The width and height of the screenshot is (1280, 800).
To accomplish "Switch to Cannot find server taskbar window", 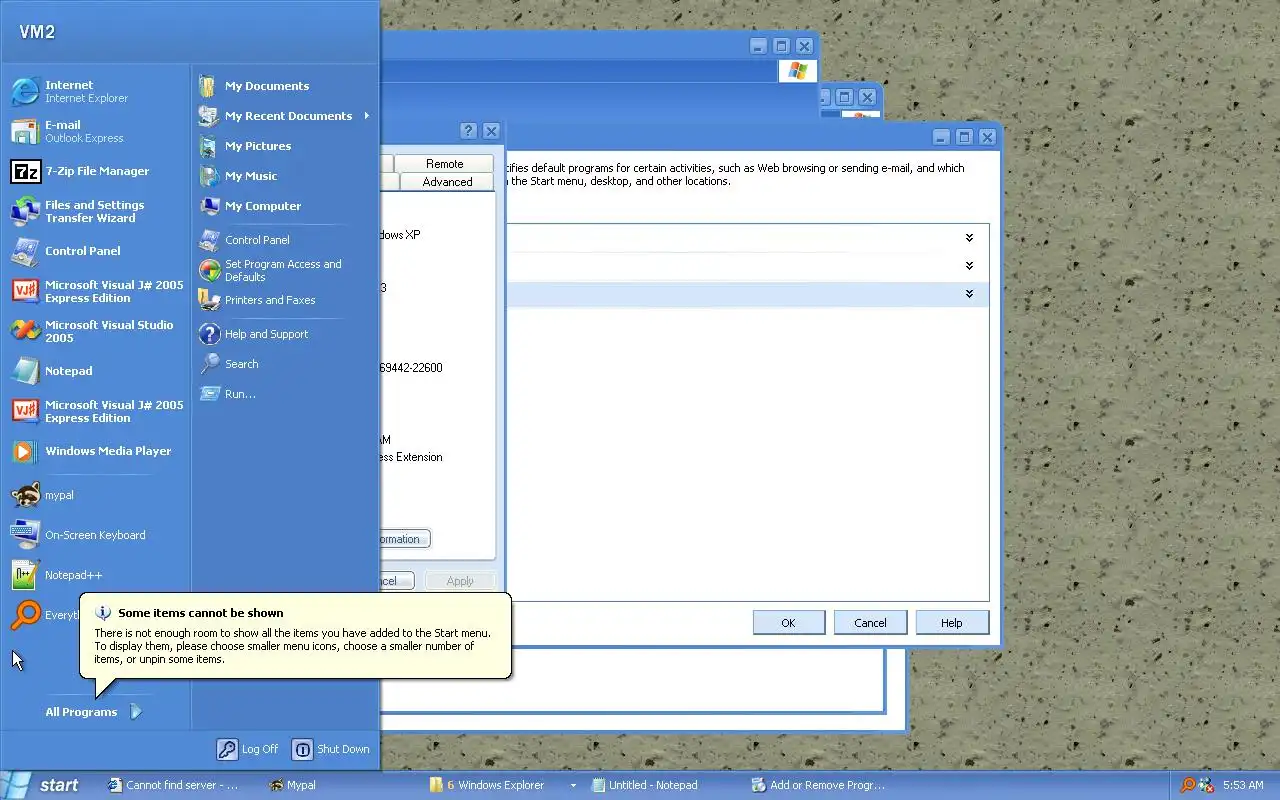I will click(180, 785).
